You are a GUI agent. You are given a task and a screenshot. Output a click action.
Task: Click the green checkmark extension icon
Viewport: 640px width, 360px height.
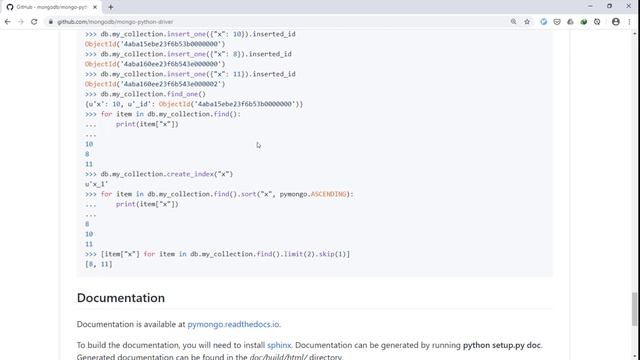[584, 22]
